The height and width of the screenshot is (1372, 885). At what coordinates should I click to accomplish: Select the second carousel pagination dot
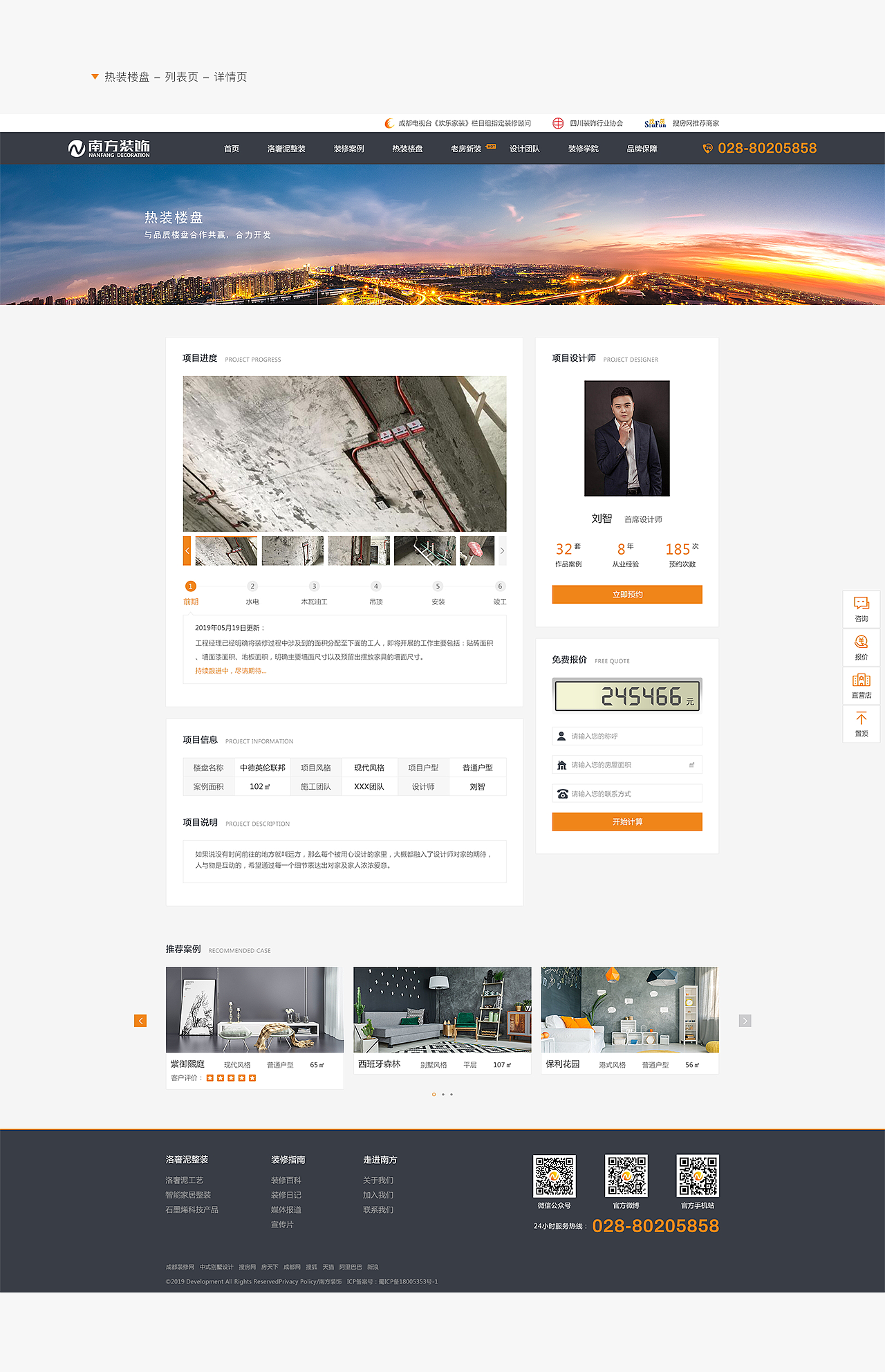point(442,1095)
